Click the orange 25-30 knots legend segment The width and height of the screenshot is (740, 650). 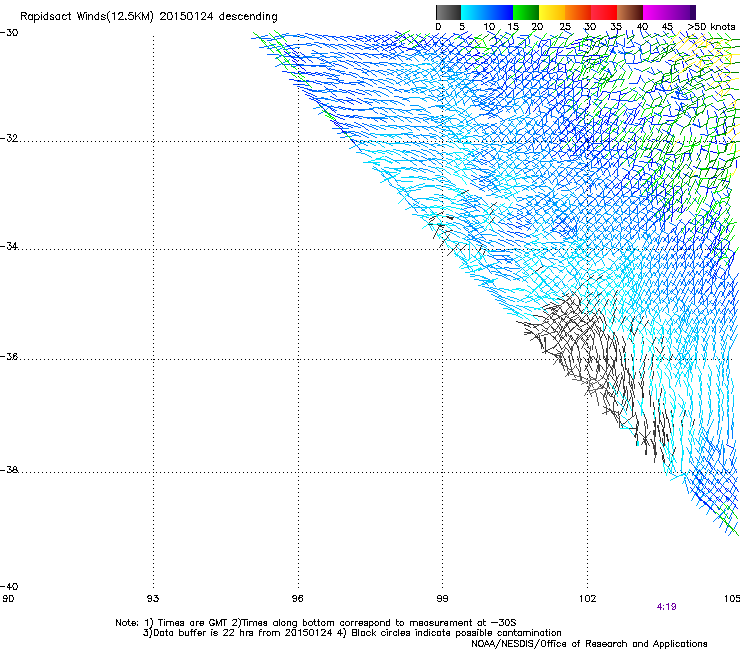pyautogui.click(x=578, y=12)
